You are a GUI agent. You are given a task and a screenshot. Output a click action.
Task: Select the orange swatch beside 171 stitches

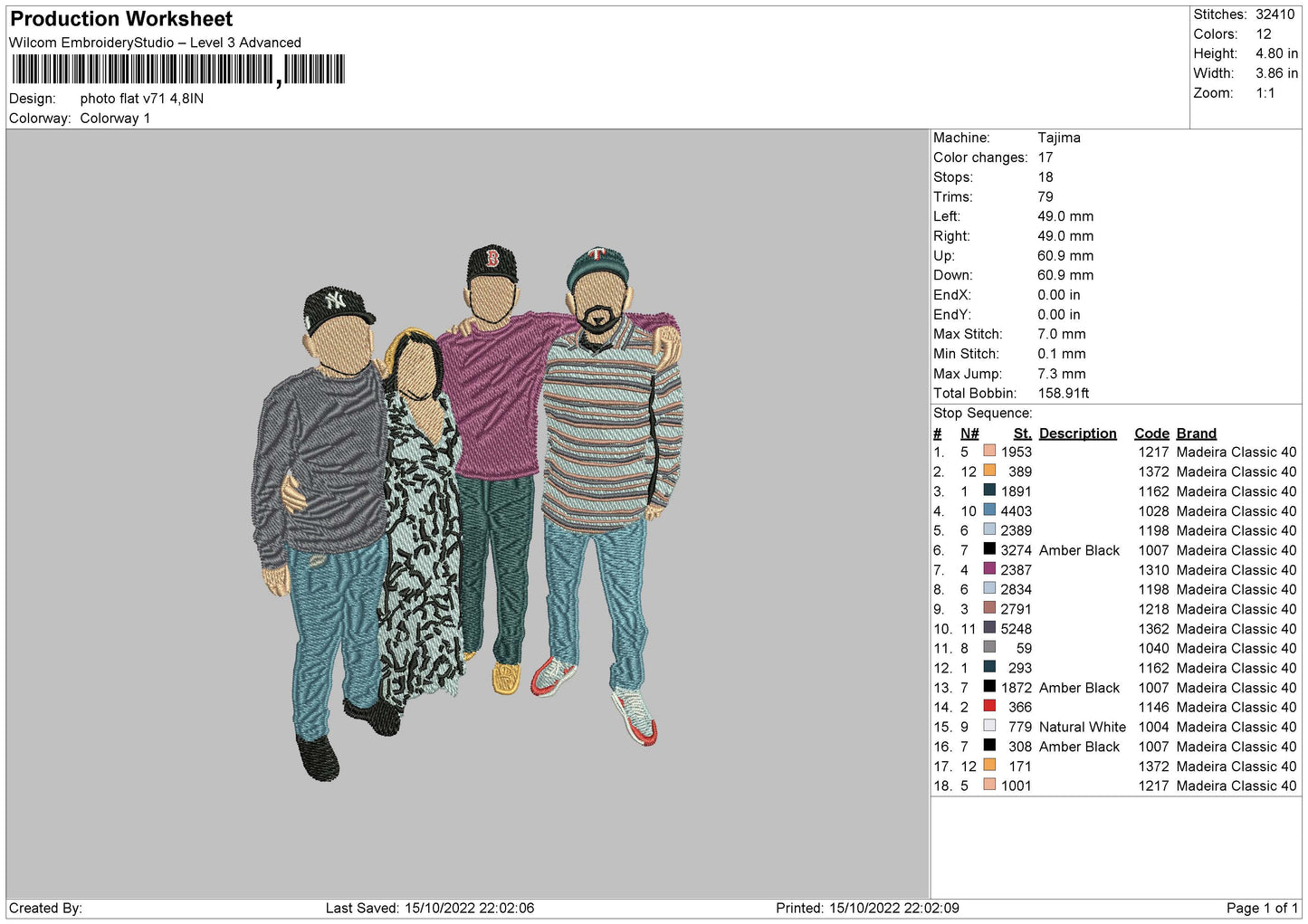[x=989, y=765]
